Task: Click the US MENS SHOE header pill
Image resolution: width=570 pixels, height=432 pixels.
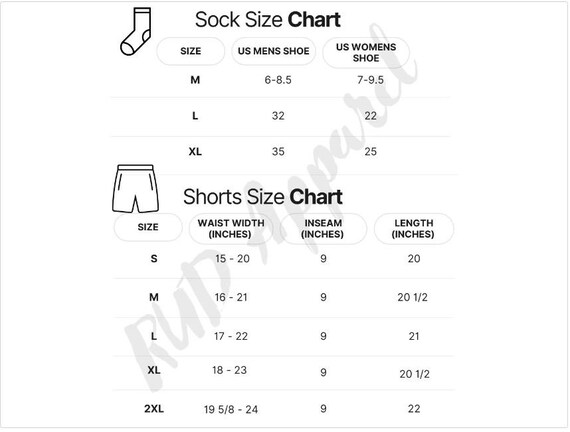Action: (273, 51)
